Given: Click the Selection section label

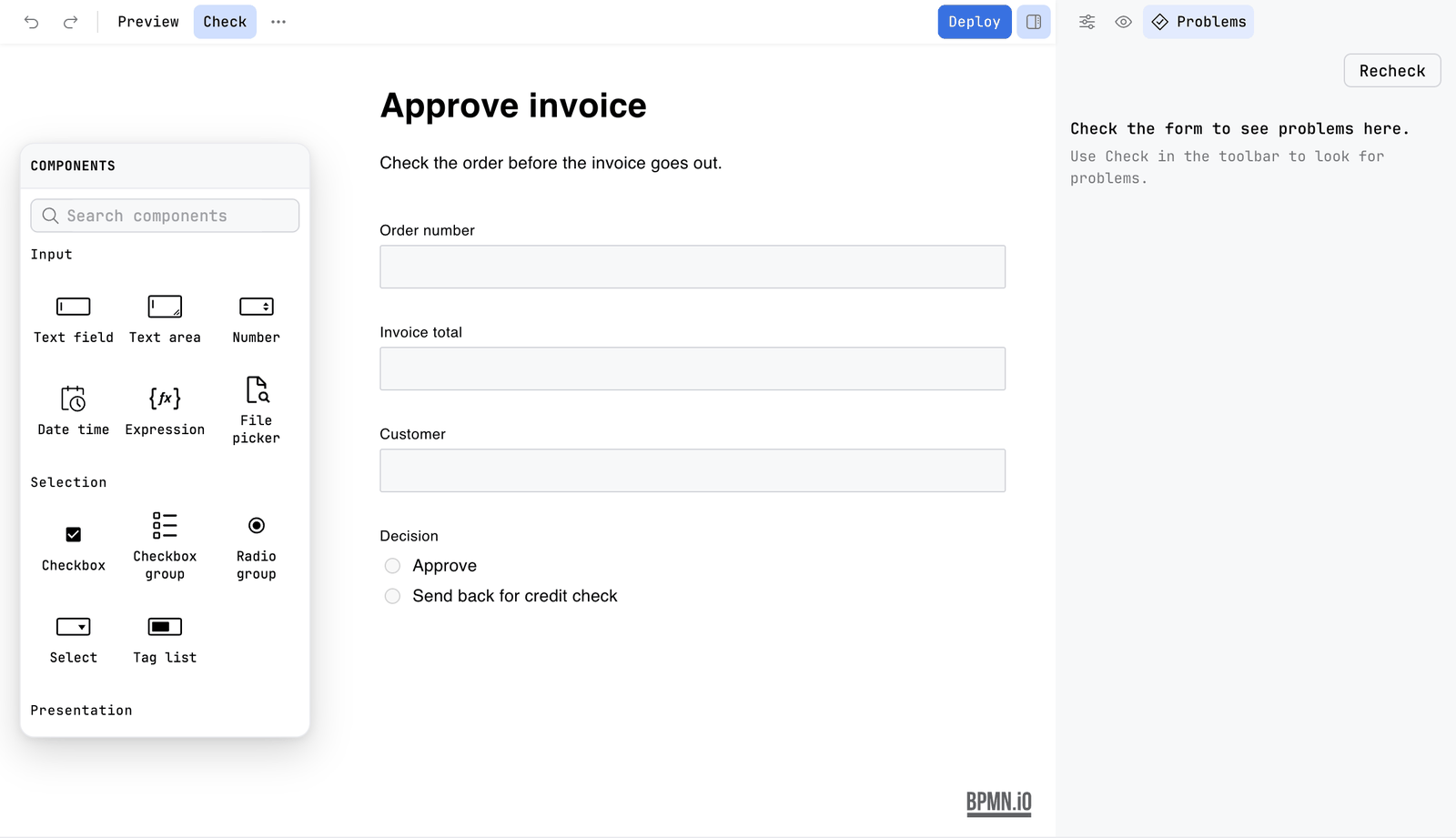Looking at the screenshot, I should (68, 482).
